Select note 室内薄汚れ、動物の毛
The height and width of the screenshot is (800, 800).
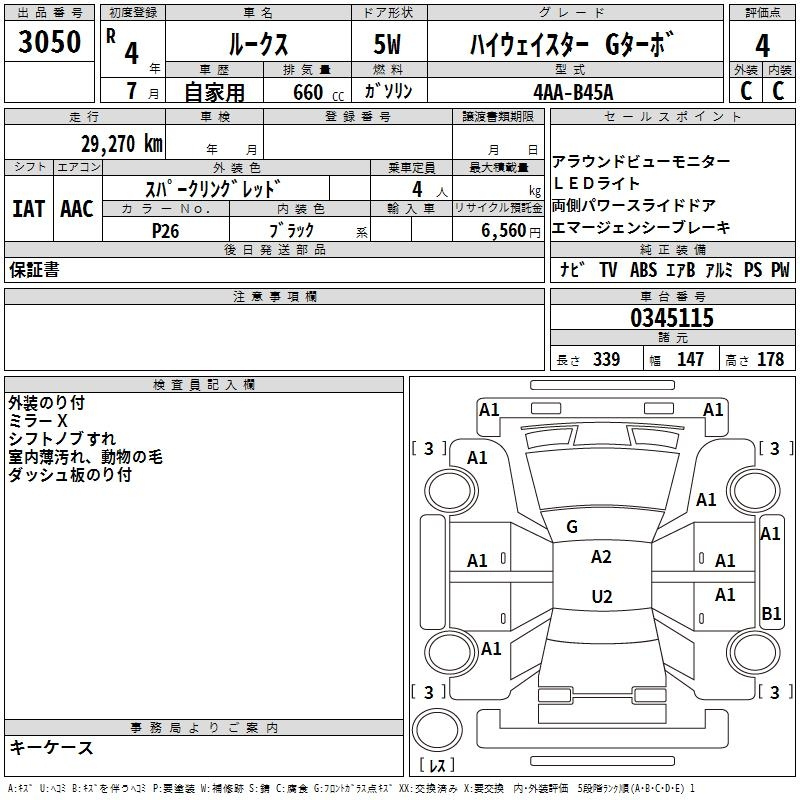click(x=85, y=456)
